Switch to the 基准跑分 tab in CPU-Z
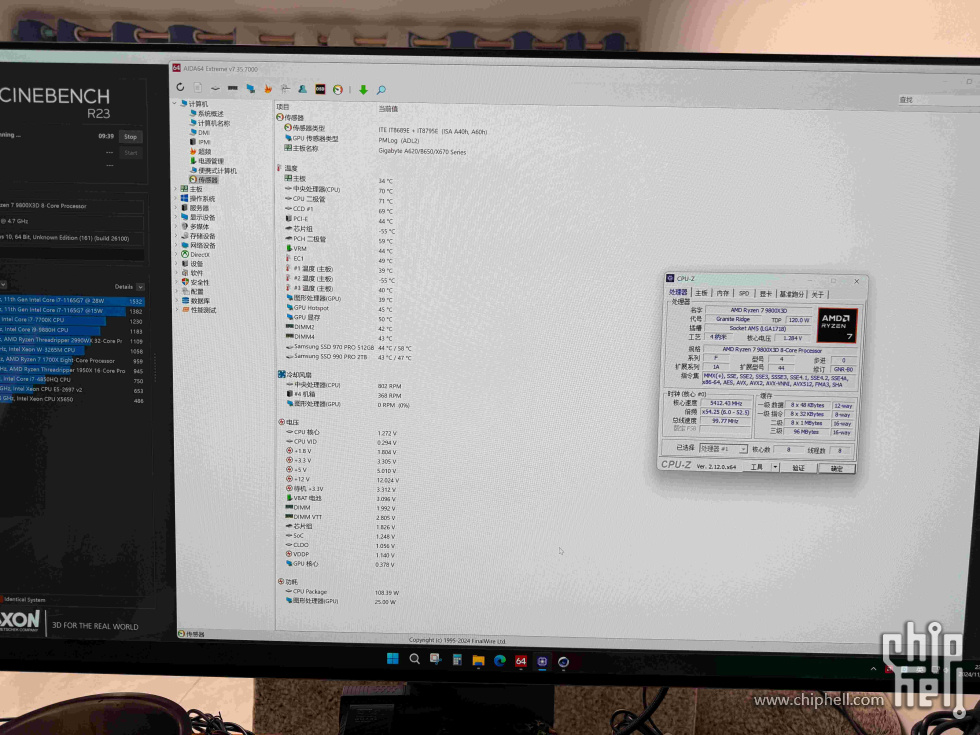 [792, 294]
